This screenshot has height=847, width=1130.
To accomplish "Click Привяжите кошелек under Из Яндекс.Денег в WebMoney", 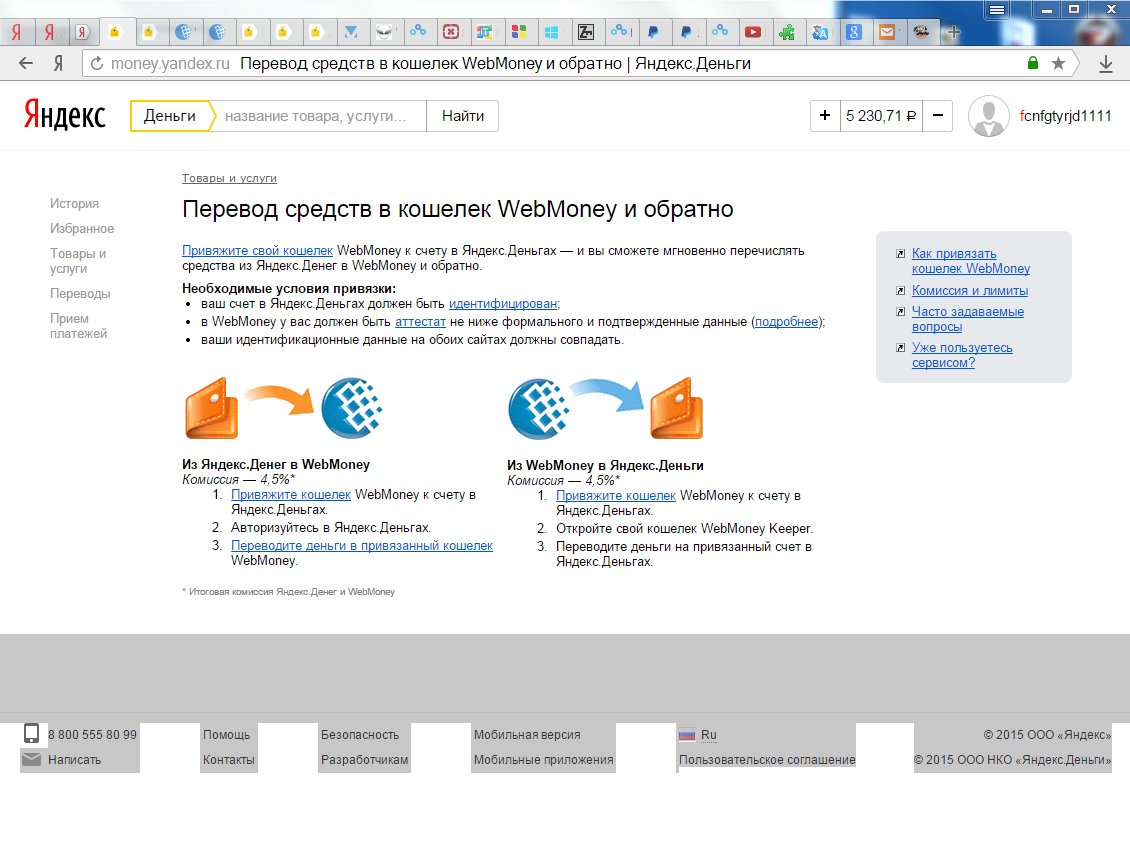I will click(x=291, y=495).
